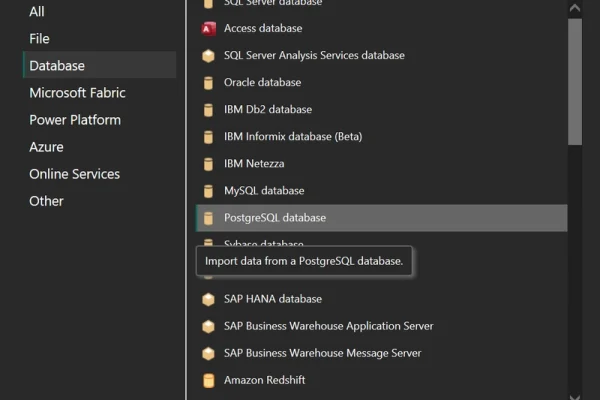Click the scroll up arrow of the list
This screenshot has width=600, height=400.
[x=574, y=8]
